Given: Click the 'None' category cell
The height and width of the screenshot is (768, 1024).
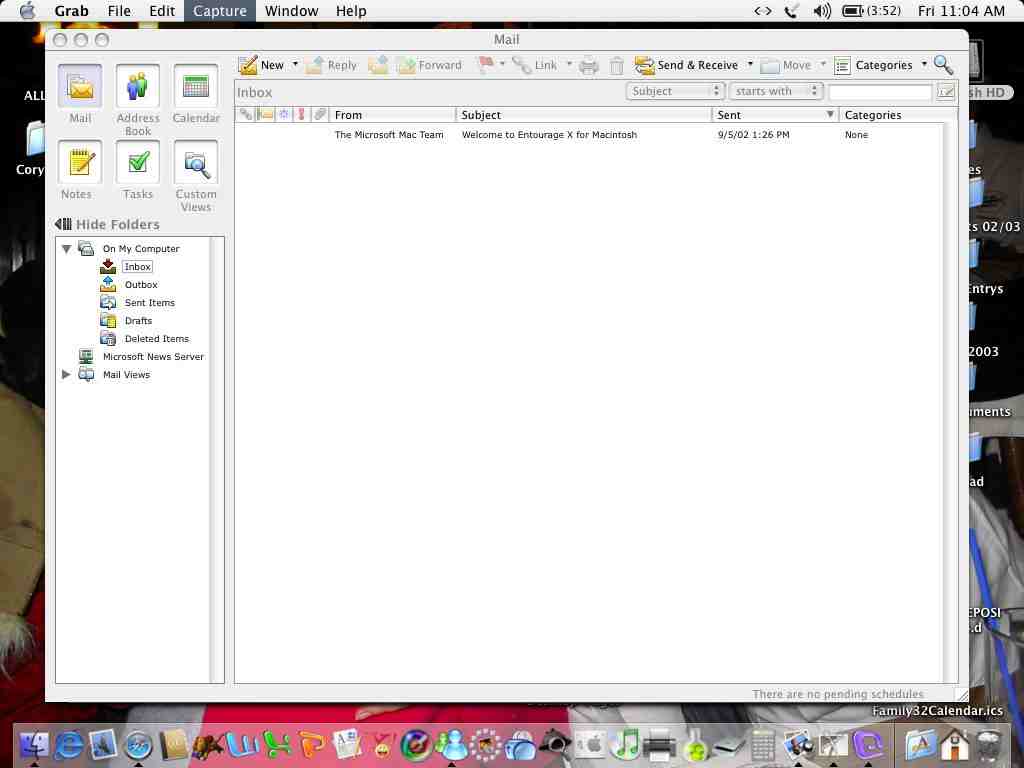Looking at the screenshot, I should click(x=856, y=135).
